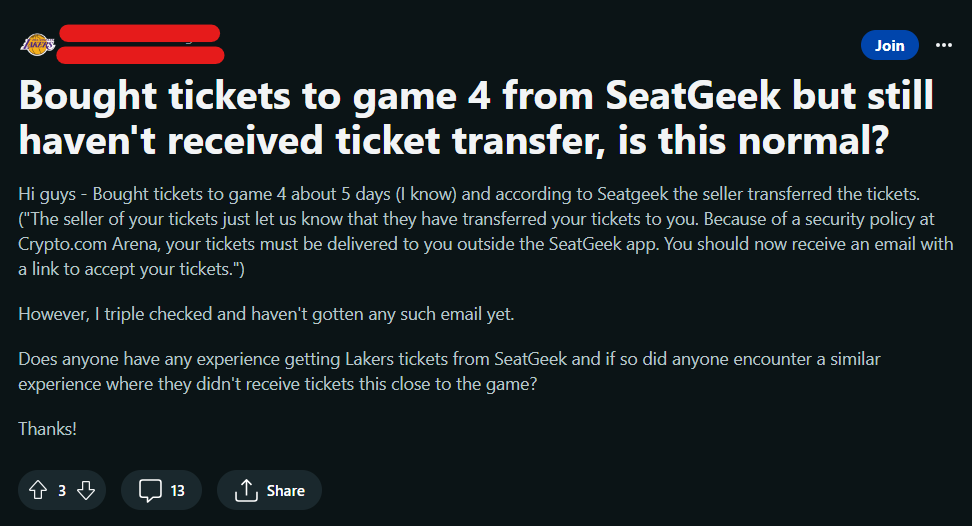Click the Share label text

click(285, 491)
